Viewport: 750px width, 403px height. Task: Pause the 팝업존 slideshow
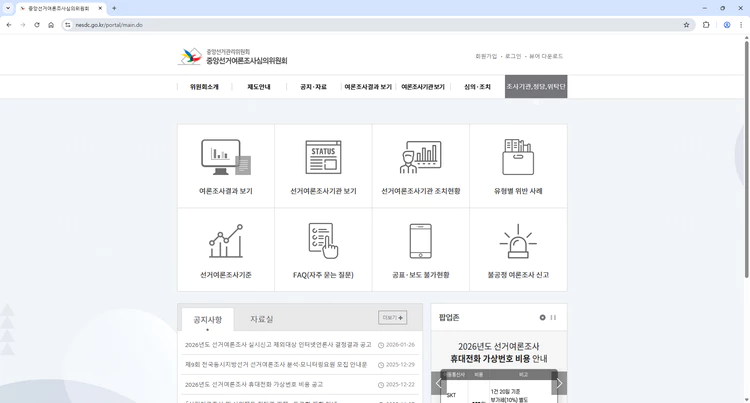pyautogui.click(x=553, y=317)
